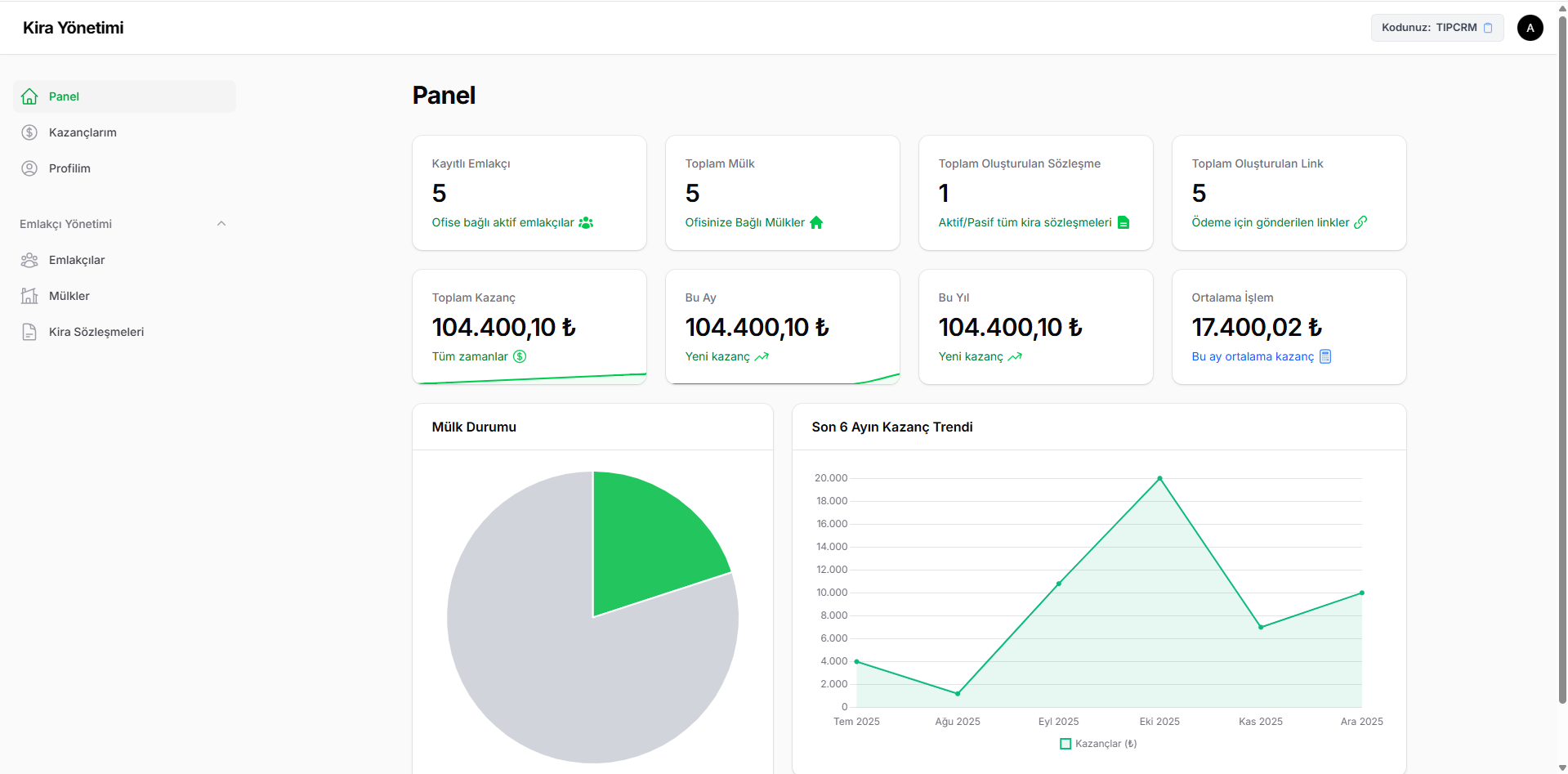
Task: Click the 'Aktif/Pasif tüm kira sözleşmeleri' link
Action: pos(1025,222)
